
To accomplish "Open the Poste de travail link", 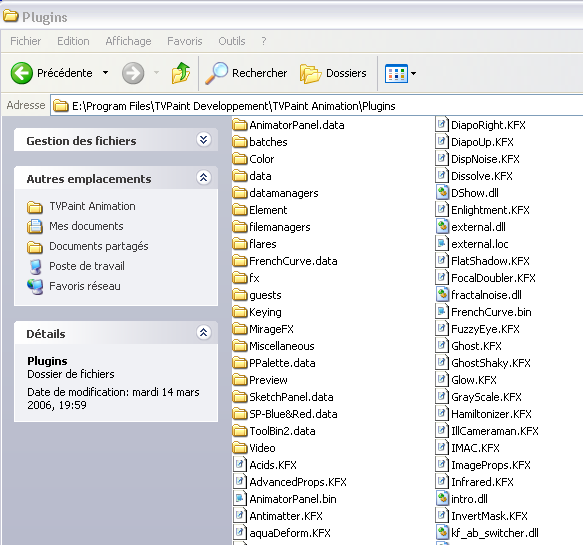I will (x=87, y=266).
